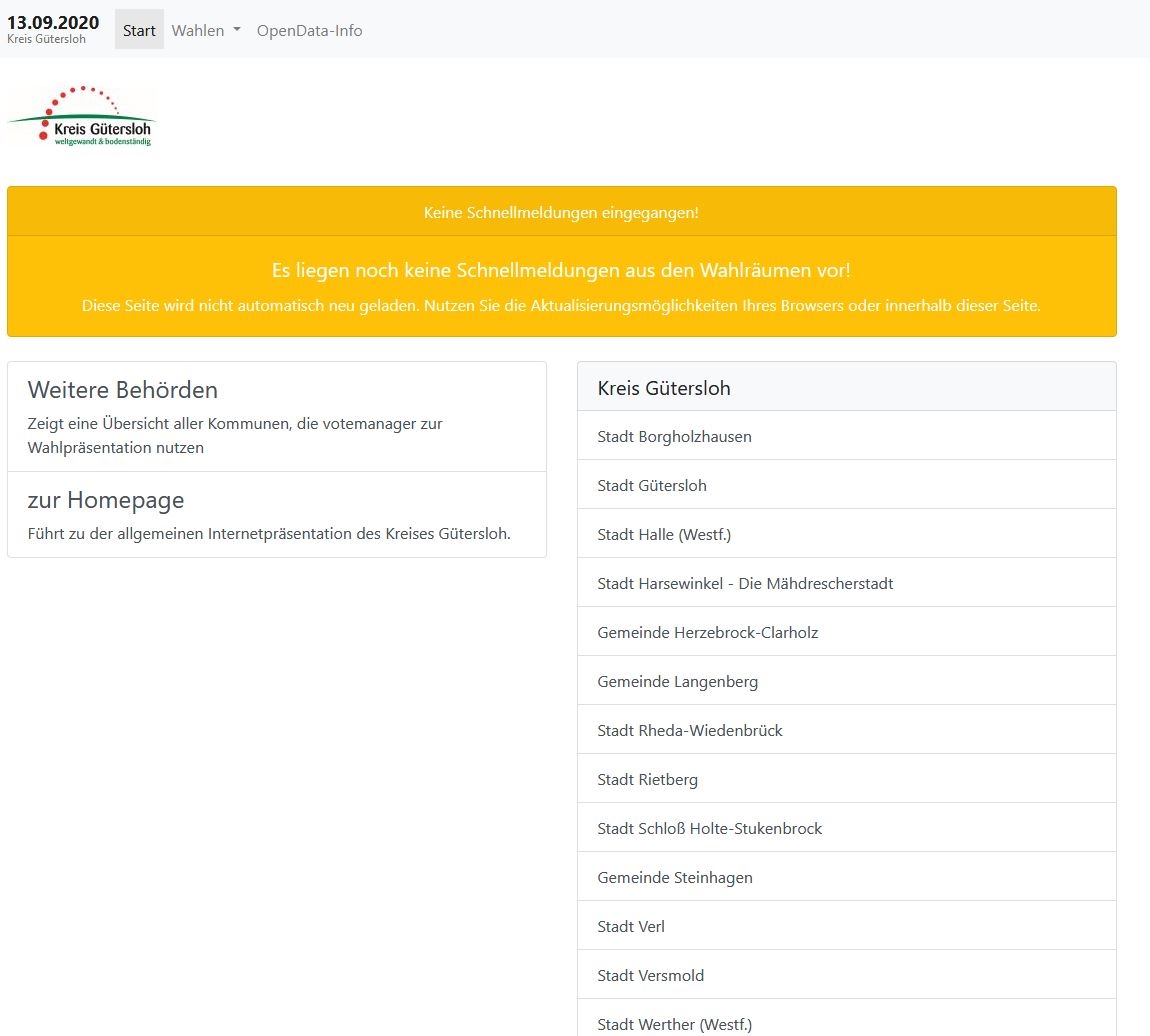
Task: Click the Kreis Gütersloh logo image
Action: [x=82, y=117]
